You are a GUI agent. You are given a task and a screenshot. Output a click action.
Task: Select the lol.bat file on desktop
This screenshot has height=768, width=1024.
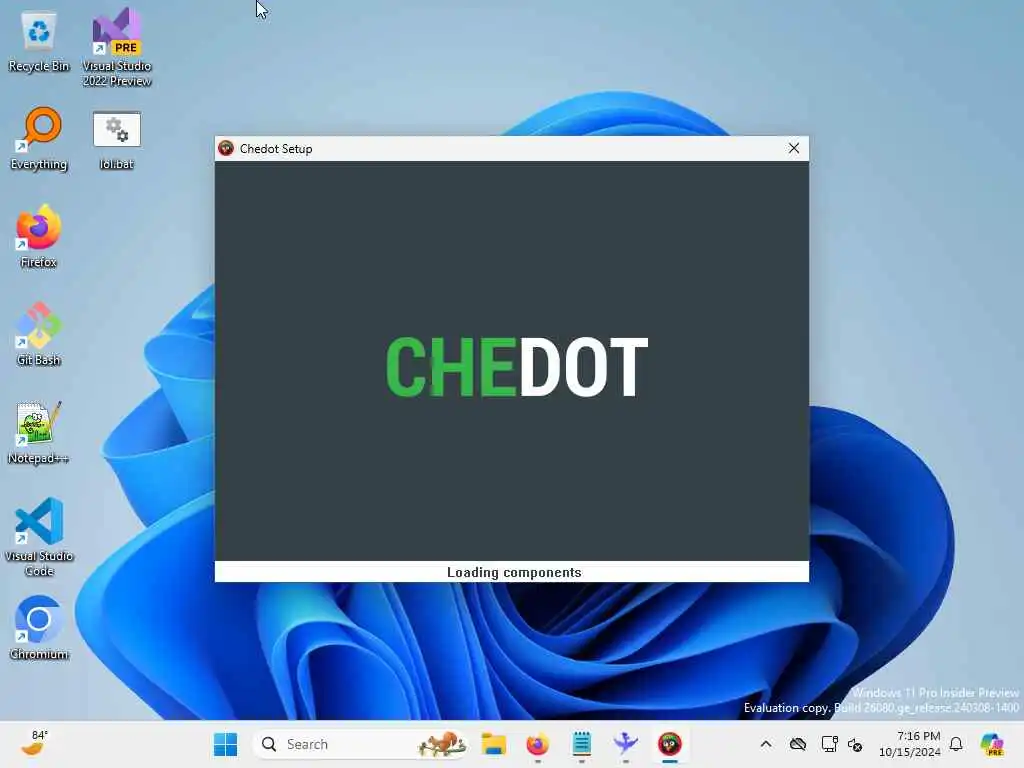pyautogui.click(x=116, y=140)
